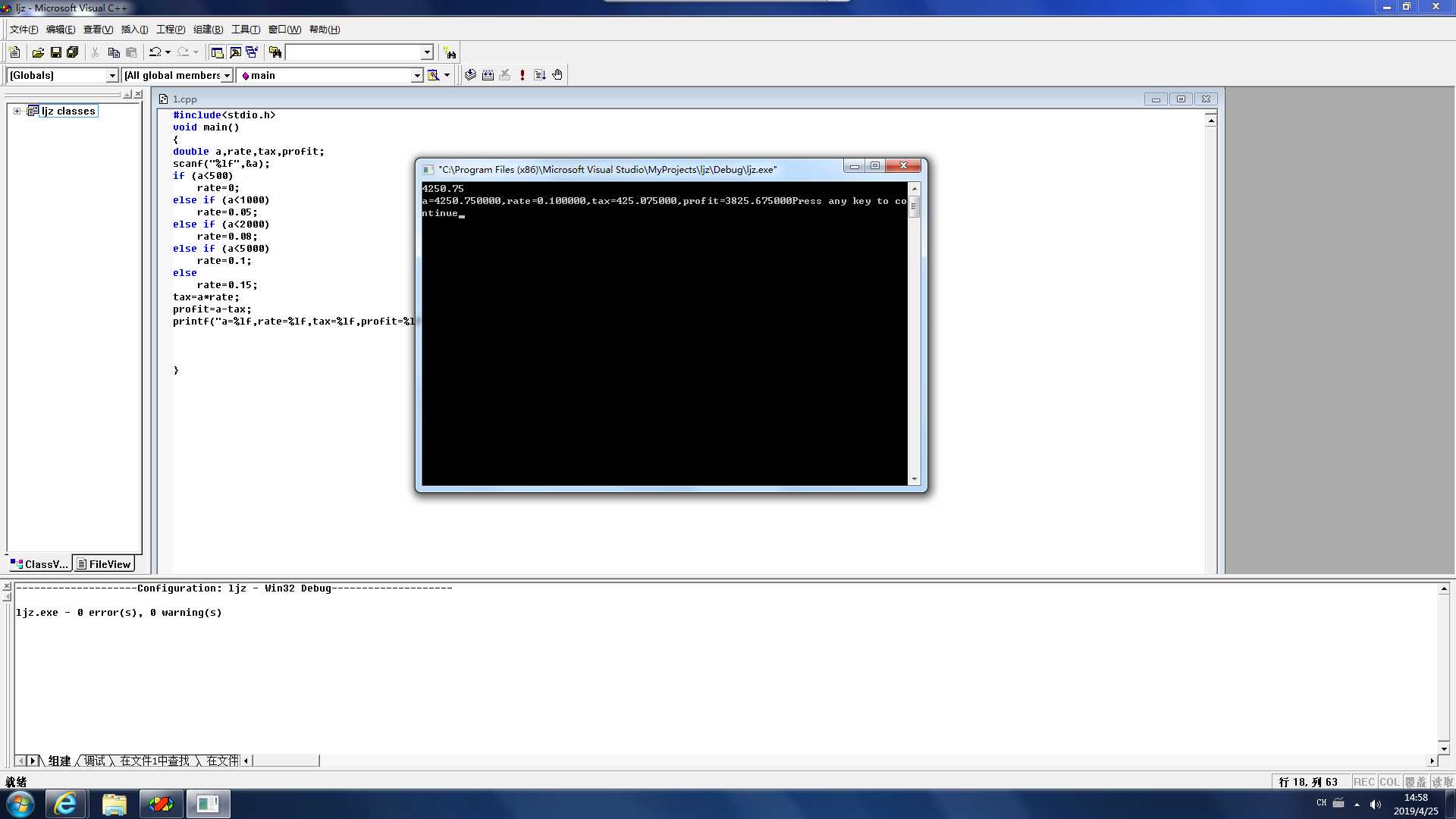The height and width of the screenshot is (819, 1456).
Task: Click the Save toolbar icon
Action: point(55,52)
